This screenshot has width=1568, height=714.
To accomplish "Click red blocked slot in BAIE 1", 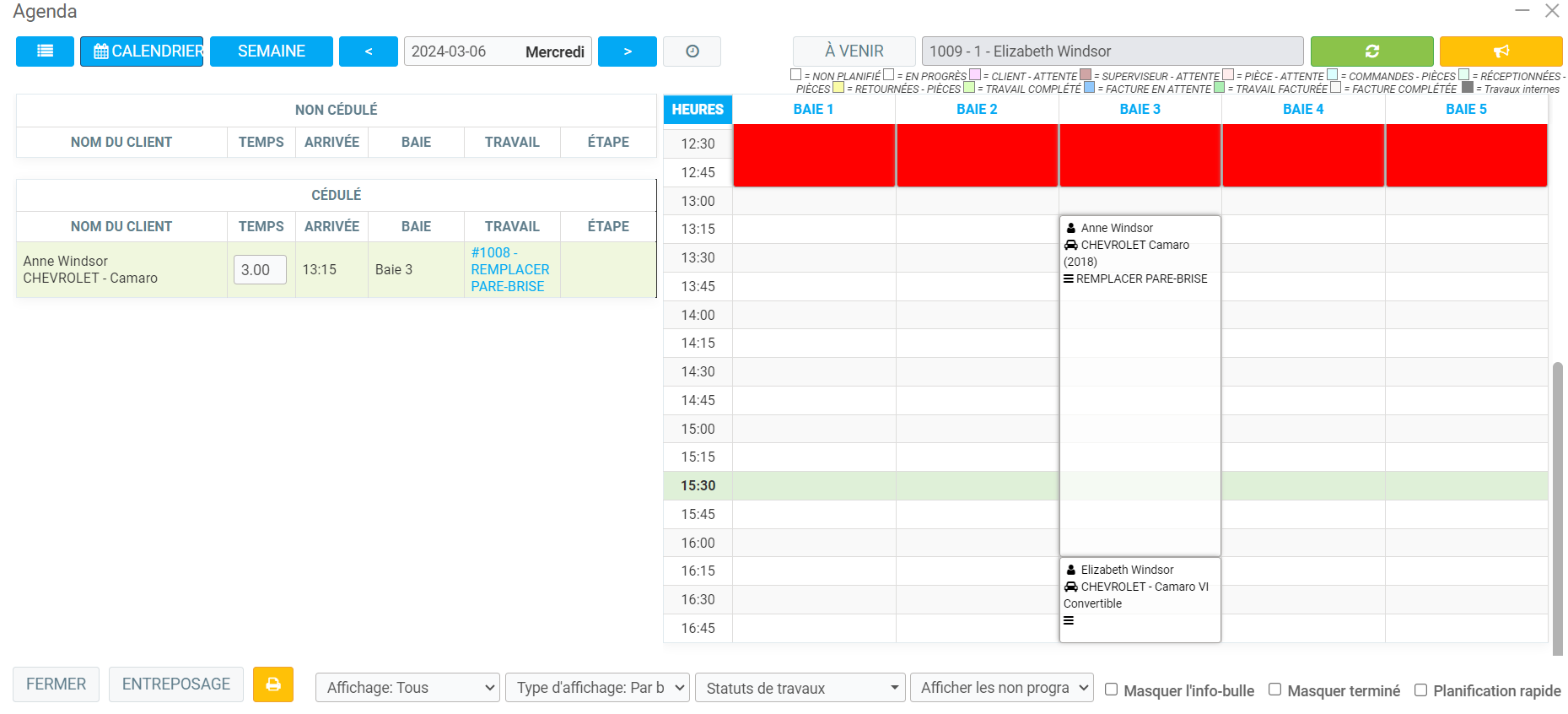I will pyautogui.click(x=814, y=155).
